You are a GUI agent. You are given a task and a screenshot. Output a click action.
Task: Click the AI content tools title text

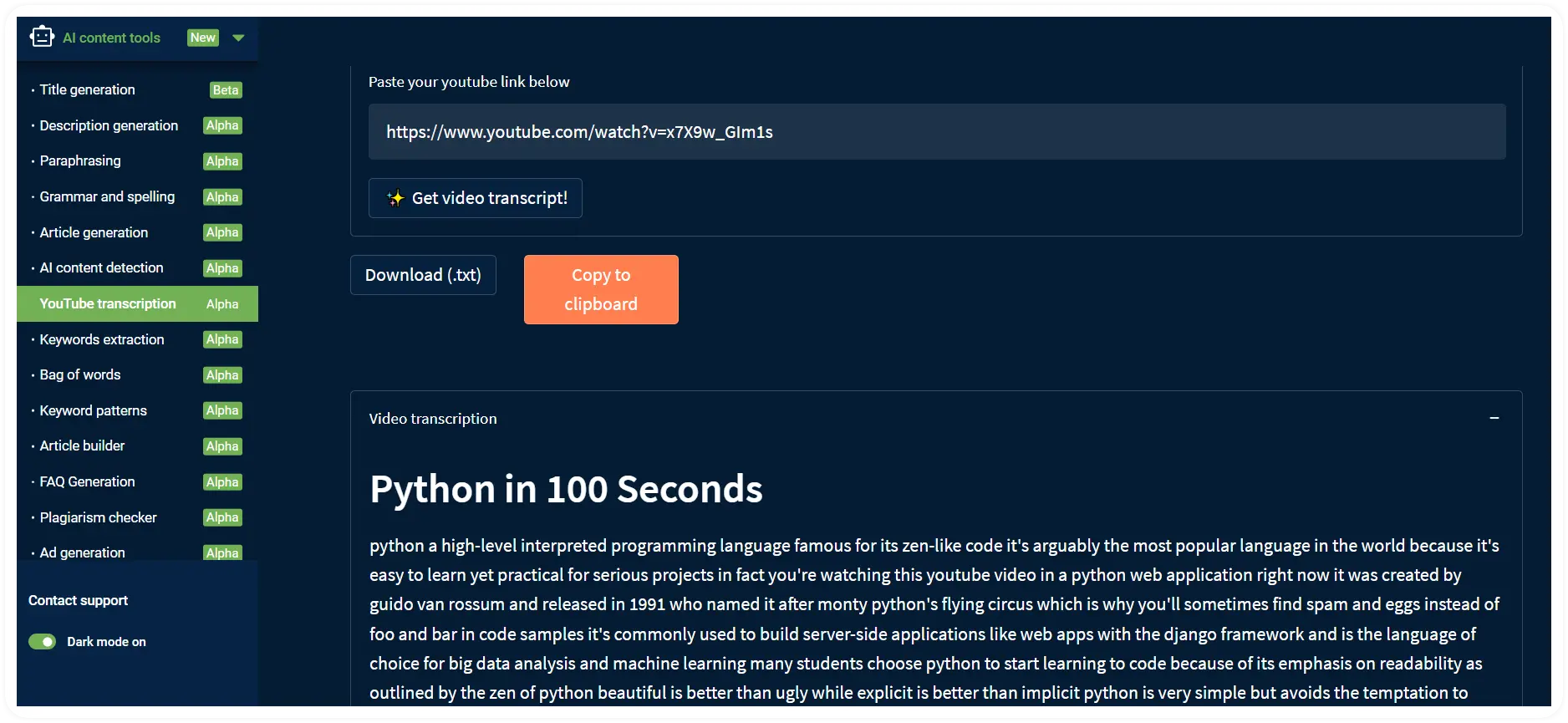(111, 38)
